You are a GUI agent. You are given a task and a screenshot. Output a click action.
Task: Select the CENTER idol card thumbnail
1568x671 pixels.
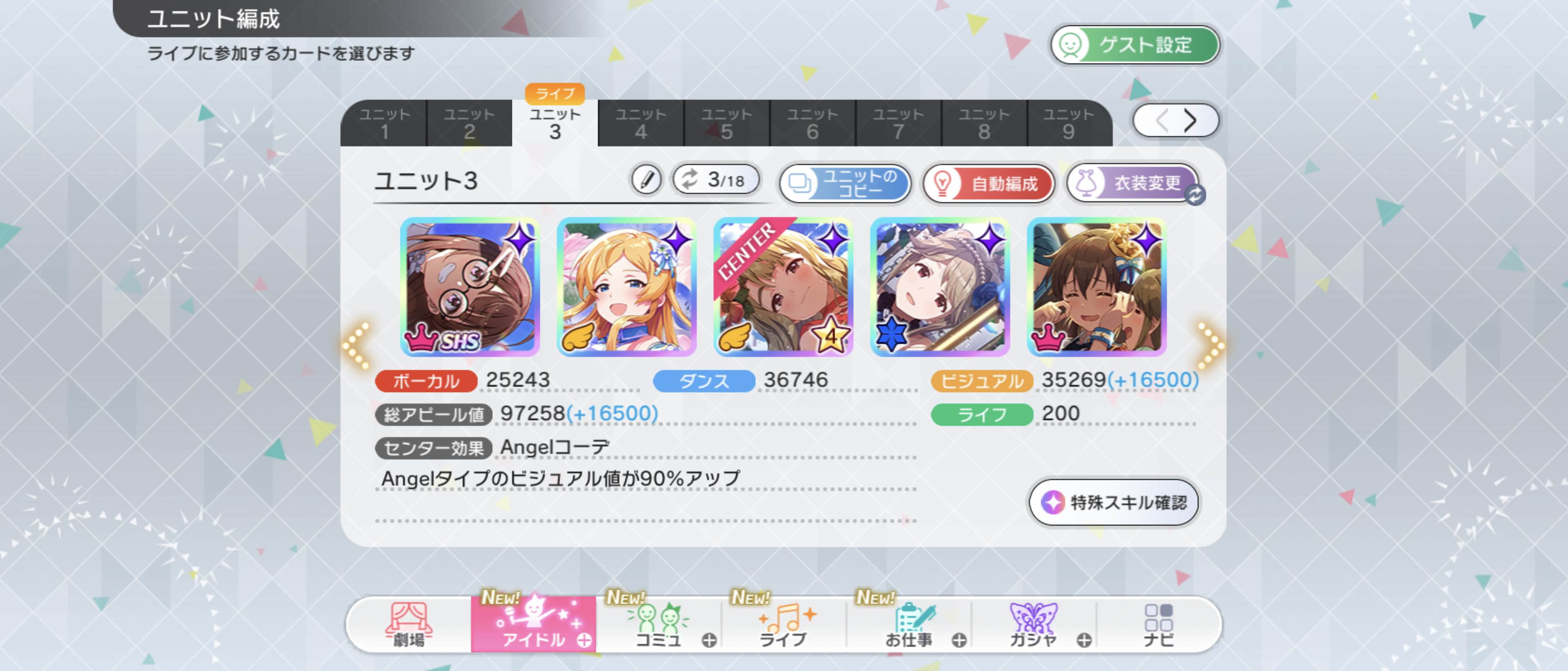tap(784, 287)
